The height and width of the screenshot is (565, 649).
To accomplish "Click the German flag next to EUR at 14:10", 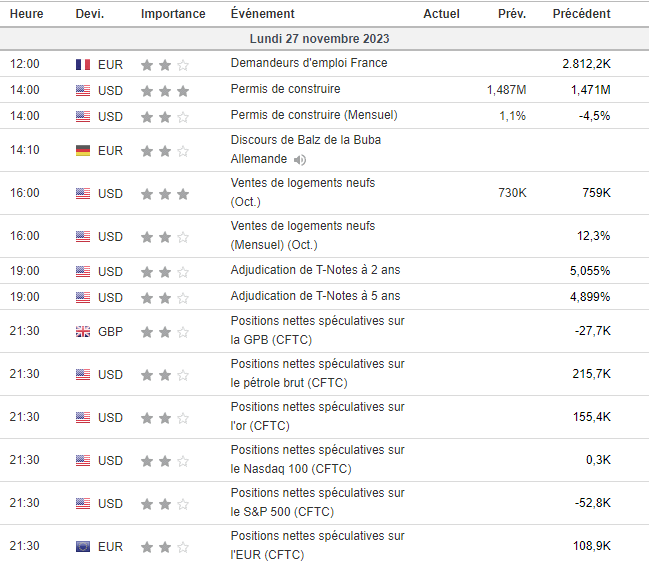I will pos(83,151).
